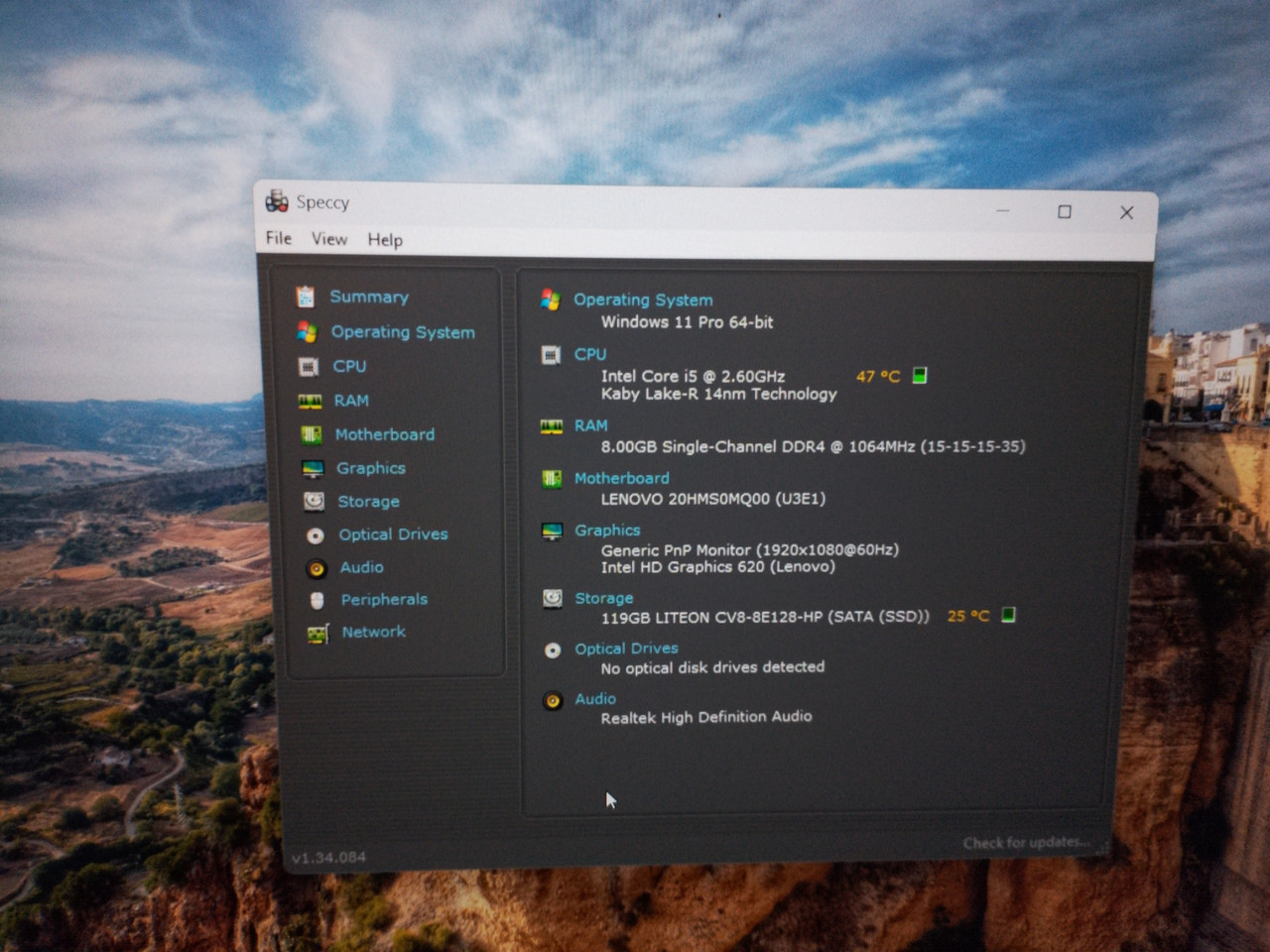Click the RAM stick icon in sidebar
The height and width of the screenshot is (952, 1270).
[310, 401]
